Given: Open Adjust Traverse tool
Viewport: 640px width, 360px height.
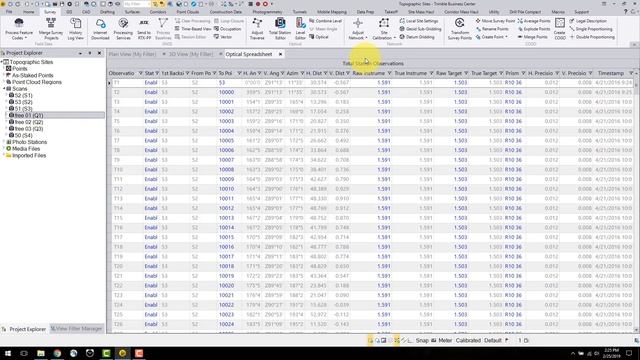Looking at the screenshot, I should (257, 29).
